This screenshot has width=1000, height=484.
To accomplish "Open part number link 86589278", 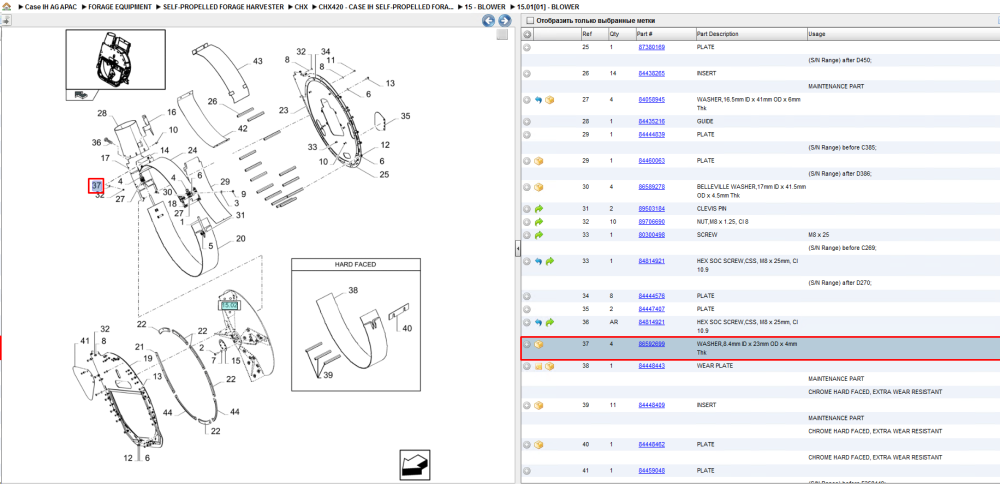I will (652, 187).
